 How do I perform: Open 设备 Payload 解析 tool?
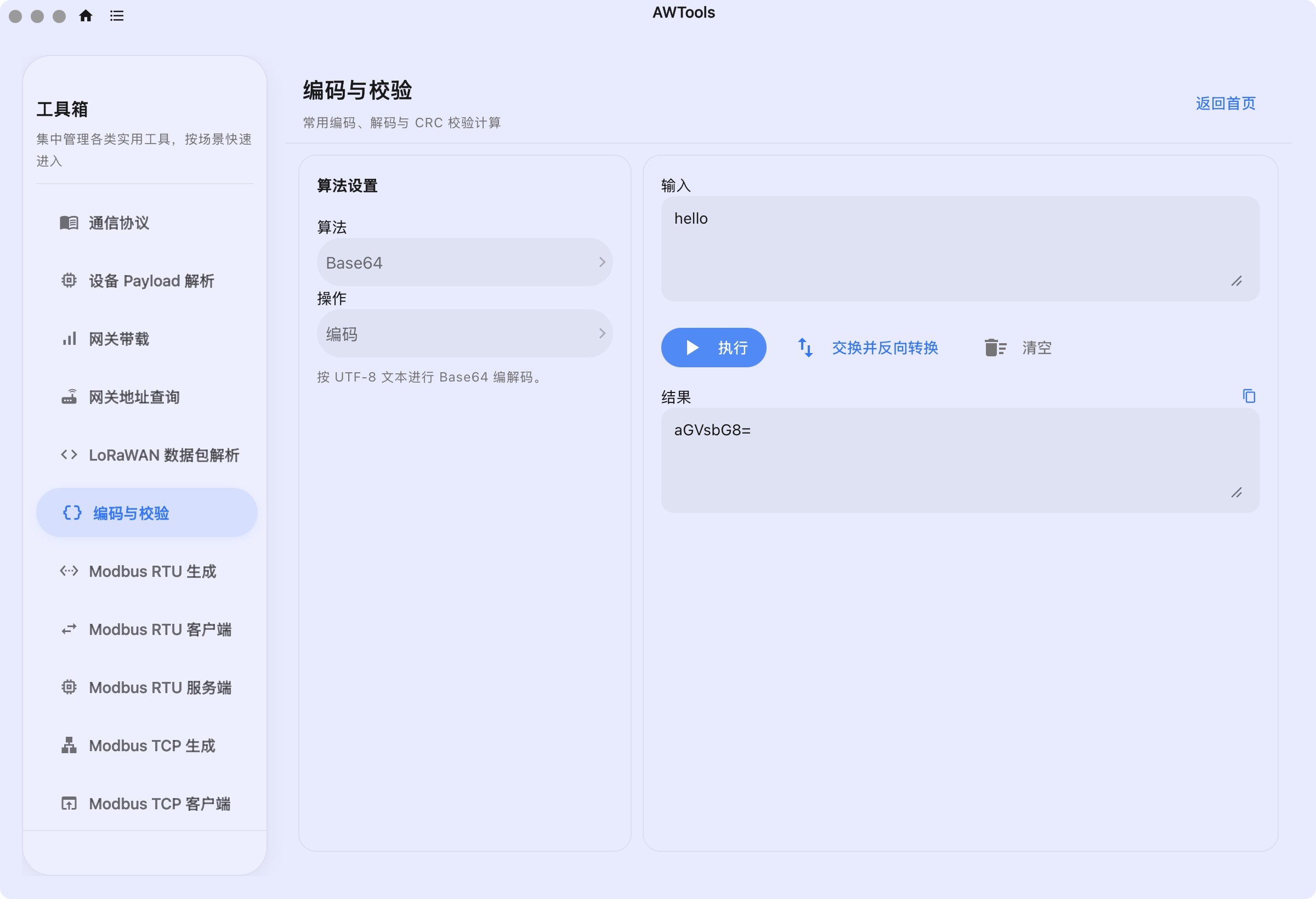(x=146, y=280)
